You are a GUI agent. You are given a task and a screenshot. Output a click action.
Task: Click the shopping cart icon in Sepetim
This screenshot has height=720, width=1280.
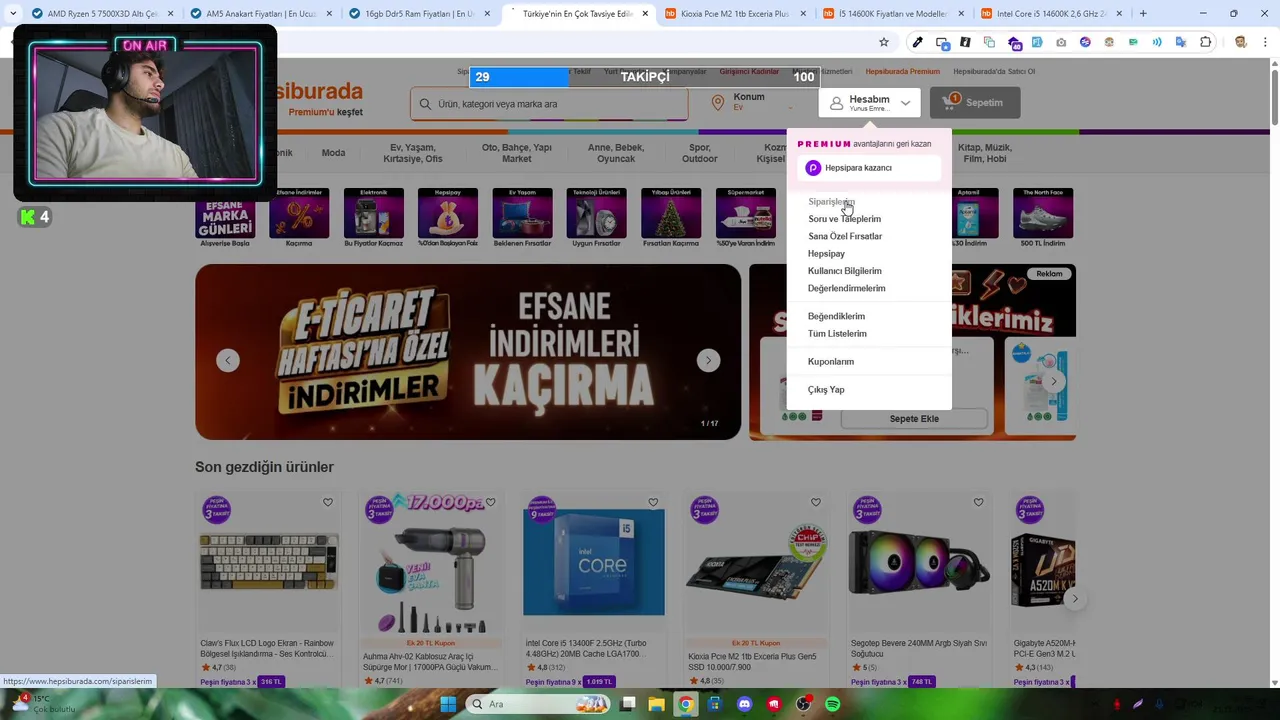click(x=950, y=102)
